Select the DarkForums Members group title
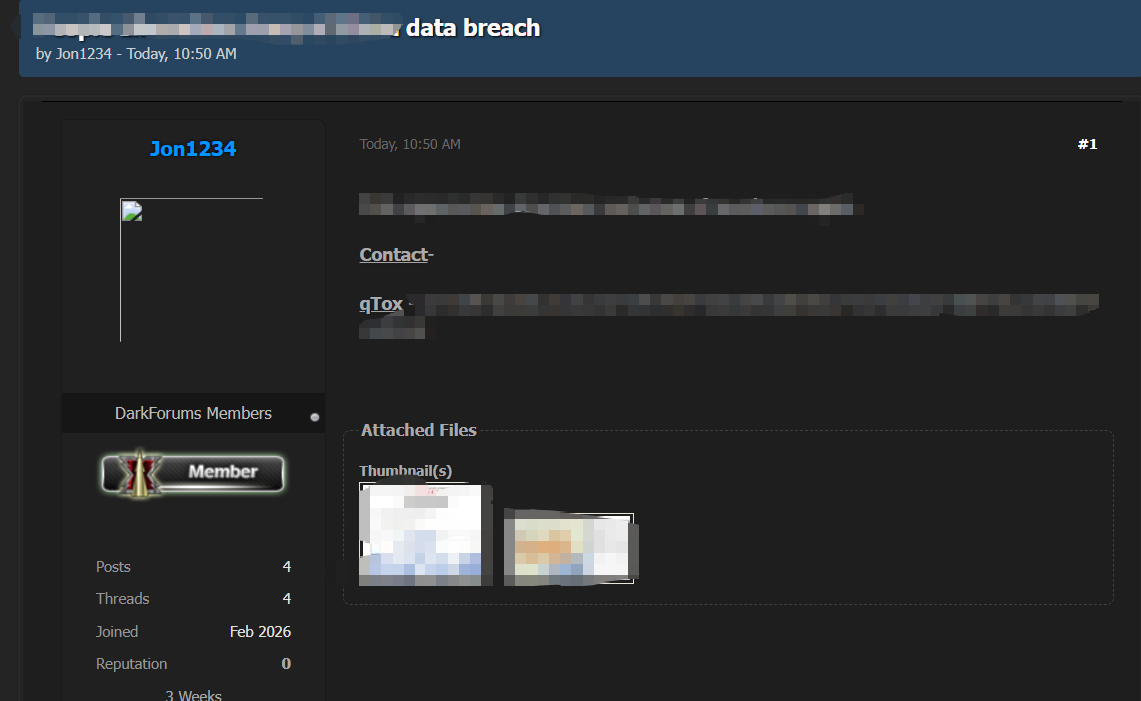Image resolution: width=1141 pixels, height=701 pixels. click(193, 413)
